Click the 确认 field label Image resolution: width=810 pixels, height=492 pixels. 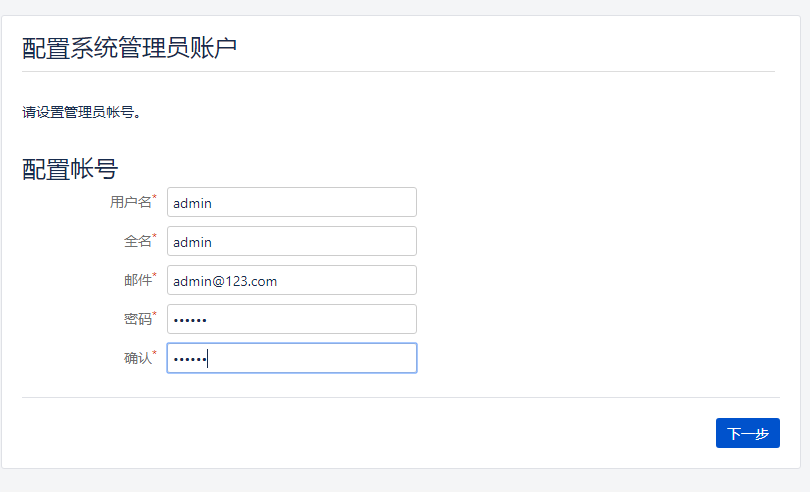(137, 358)
